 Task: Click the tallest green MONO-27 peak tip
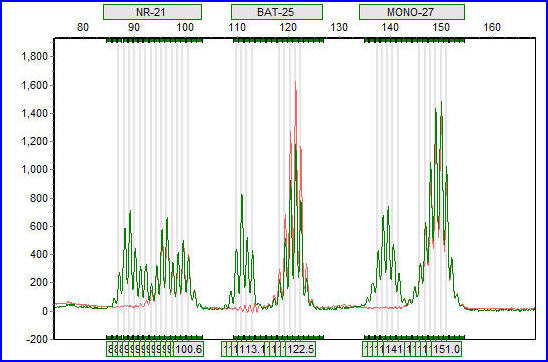[x=441, y=102]
